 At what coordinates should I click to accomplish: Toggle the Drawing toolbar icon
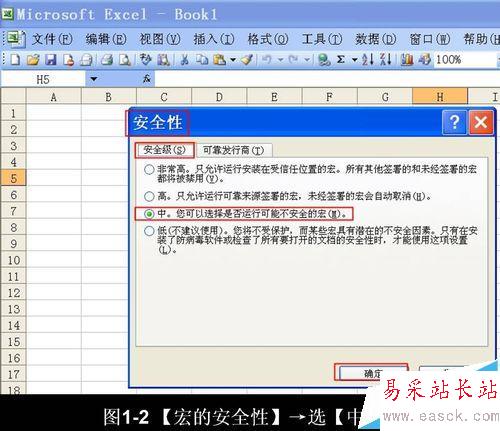coord(425,60)
